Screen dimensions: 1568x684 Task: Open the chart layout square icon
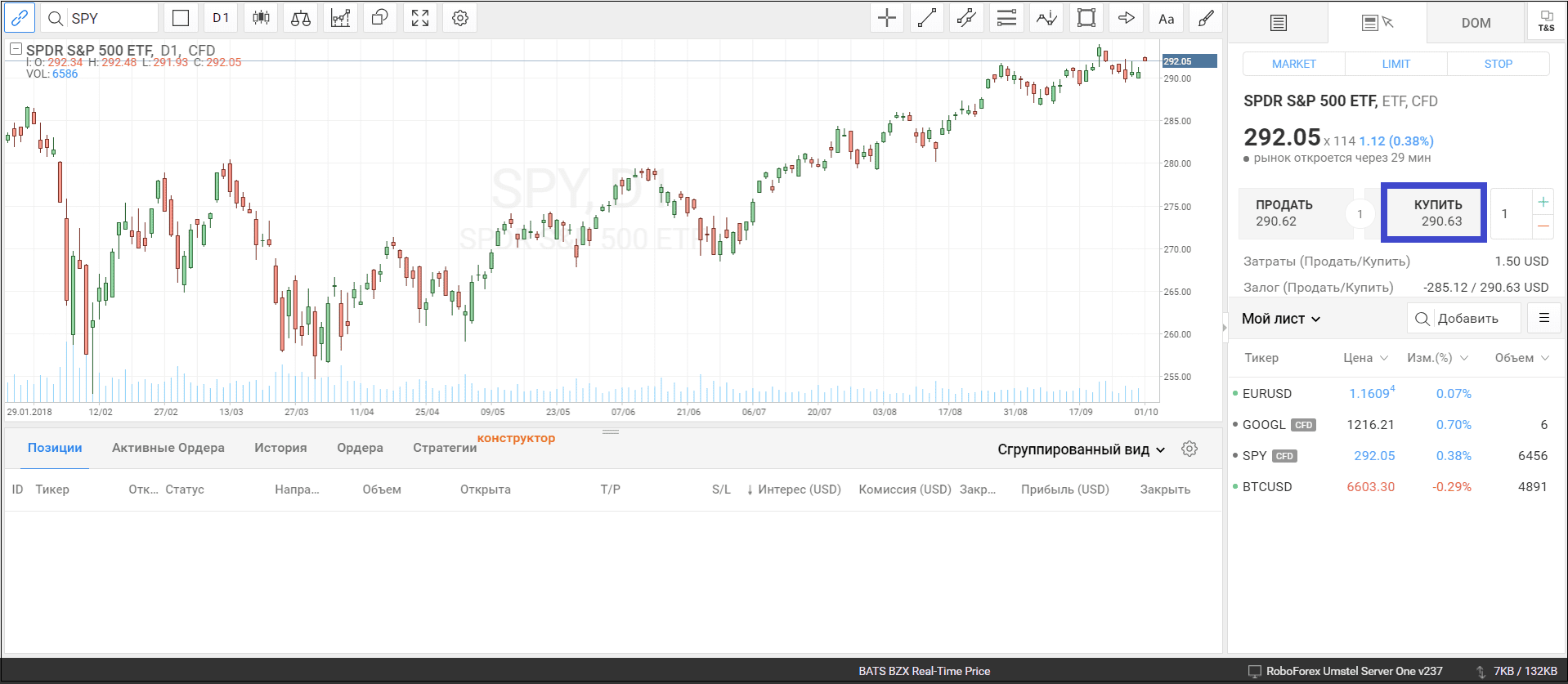tap(181, 17)
